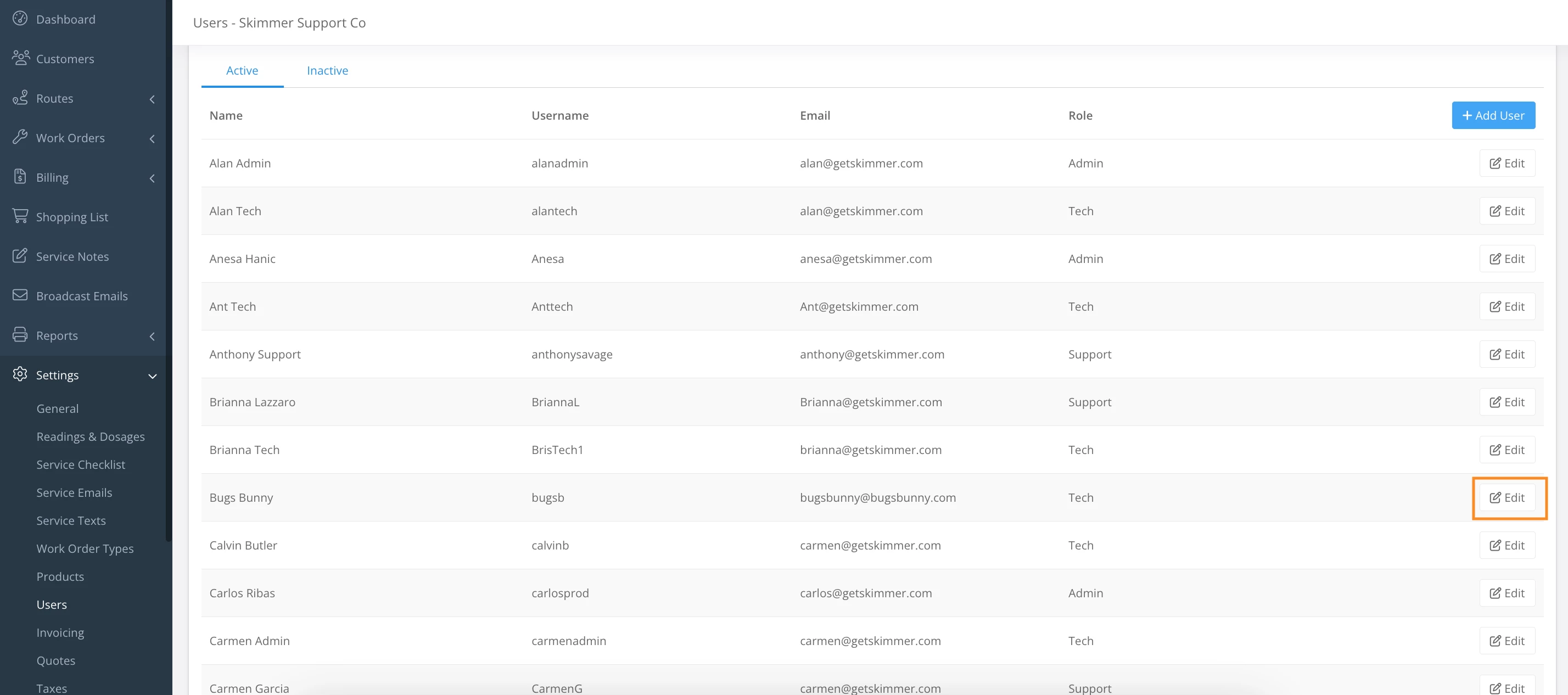Click the Customers people icon
Image resolution: width=1568 pixels, height=695 pixels.
[x=20, y=58]
